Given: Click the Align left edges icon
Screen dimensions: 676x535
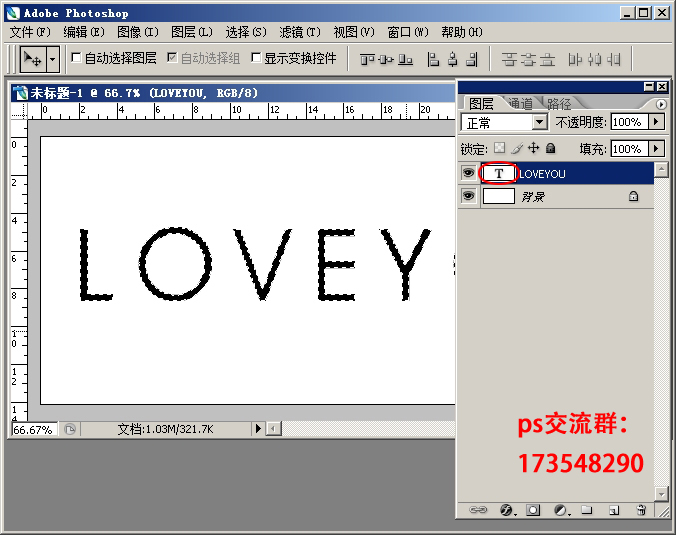Looking at the screenshot, I should point(433,59).
